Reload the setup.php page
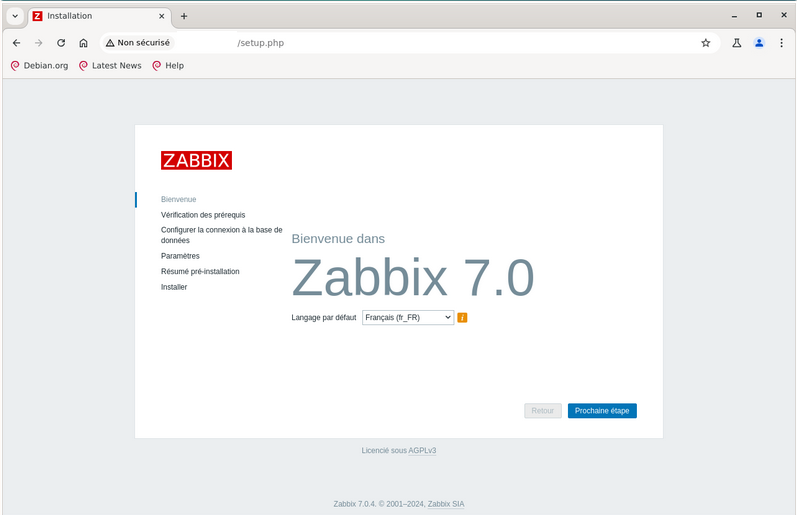This screenshot has width=797, height=515. (61, 43)
